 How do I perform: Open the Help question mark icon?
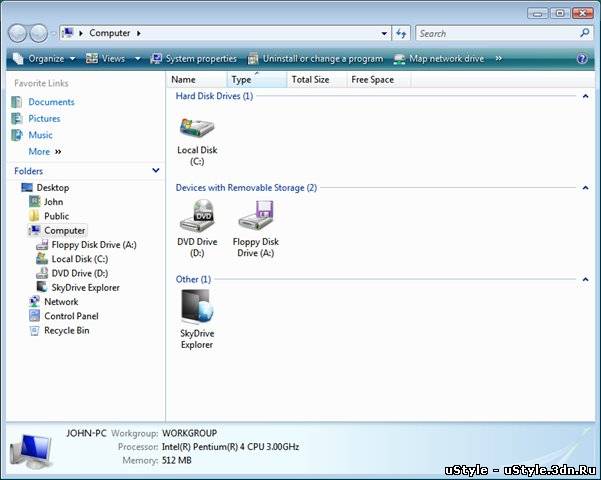click(x=582, y=59)
